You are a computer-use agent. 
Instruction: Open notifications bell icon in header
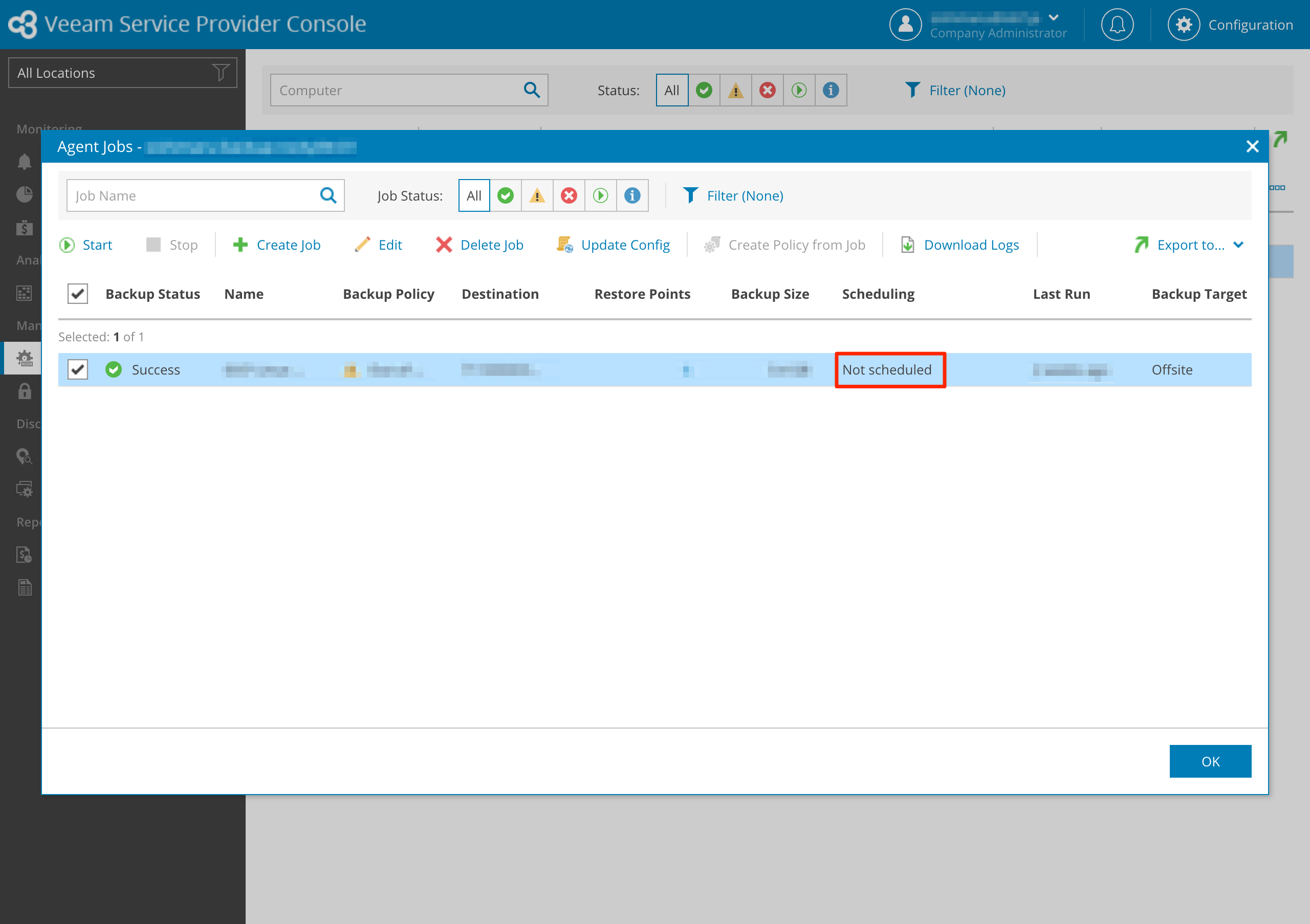tap(1117, 25)
